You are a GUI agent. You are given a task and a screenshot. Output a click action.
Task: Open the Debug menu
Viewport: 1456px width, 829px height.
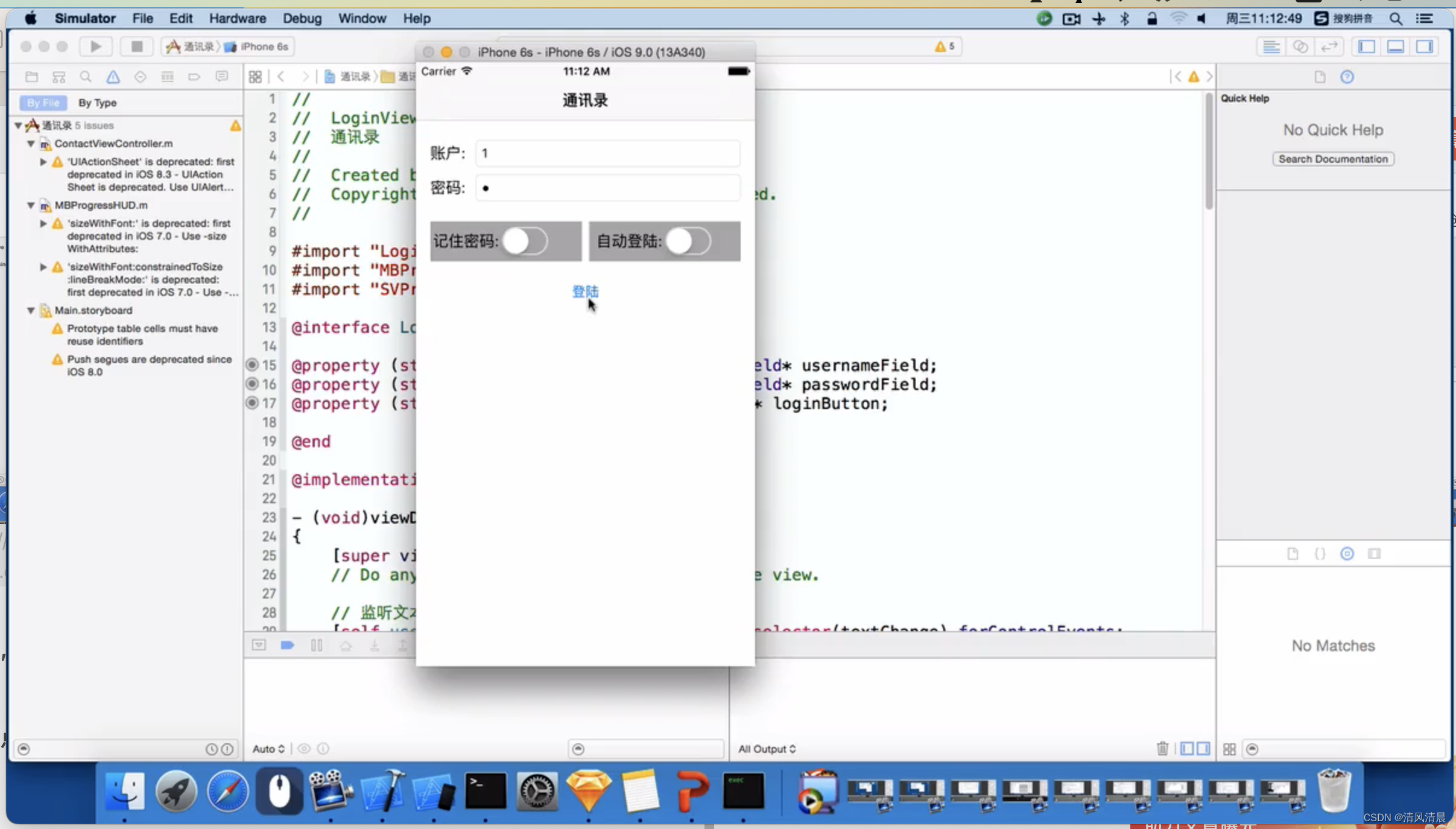point(302,18)
